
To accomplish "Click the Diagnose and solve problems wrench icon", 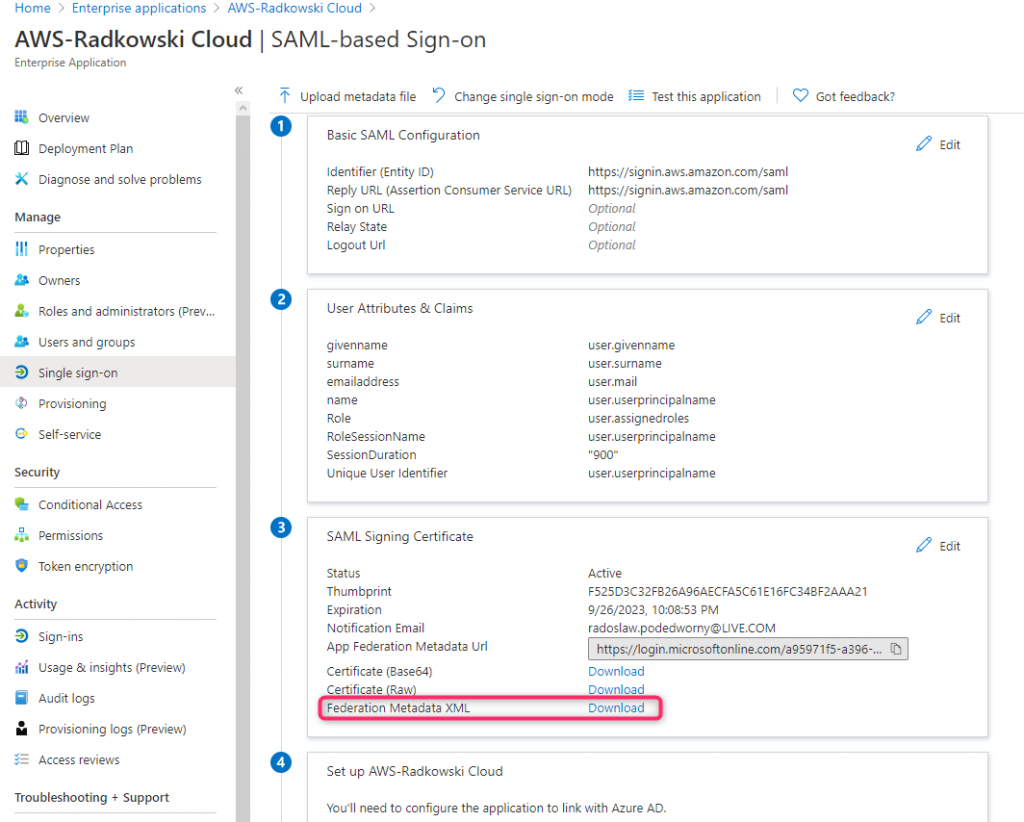I will 22,179.
